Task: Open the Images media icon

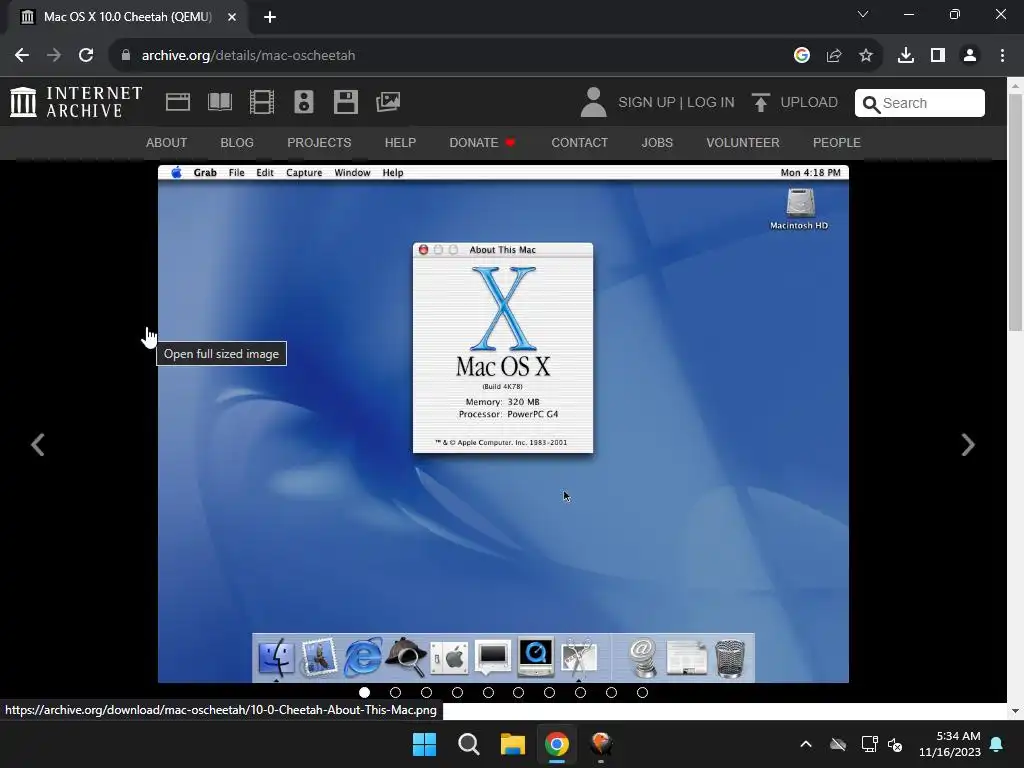Action: pyautogui.click(x=388, y=102)
